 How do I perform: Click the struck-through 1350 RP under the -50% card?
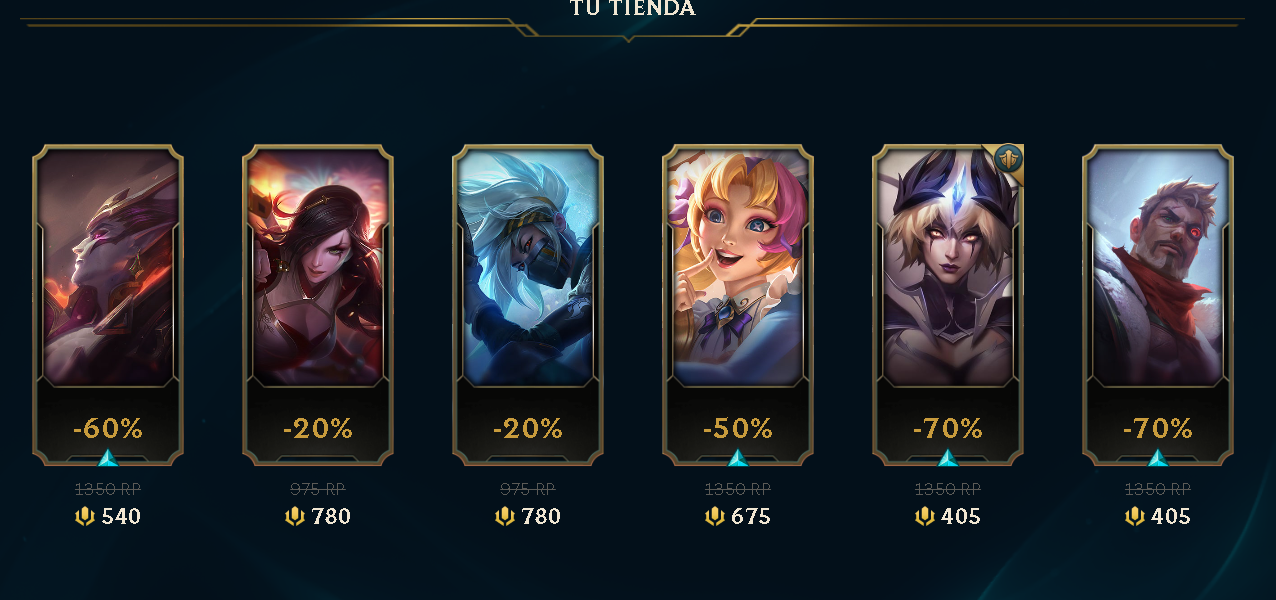coord(738,489)
